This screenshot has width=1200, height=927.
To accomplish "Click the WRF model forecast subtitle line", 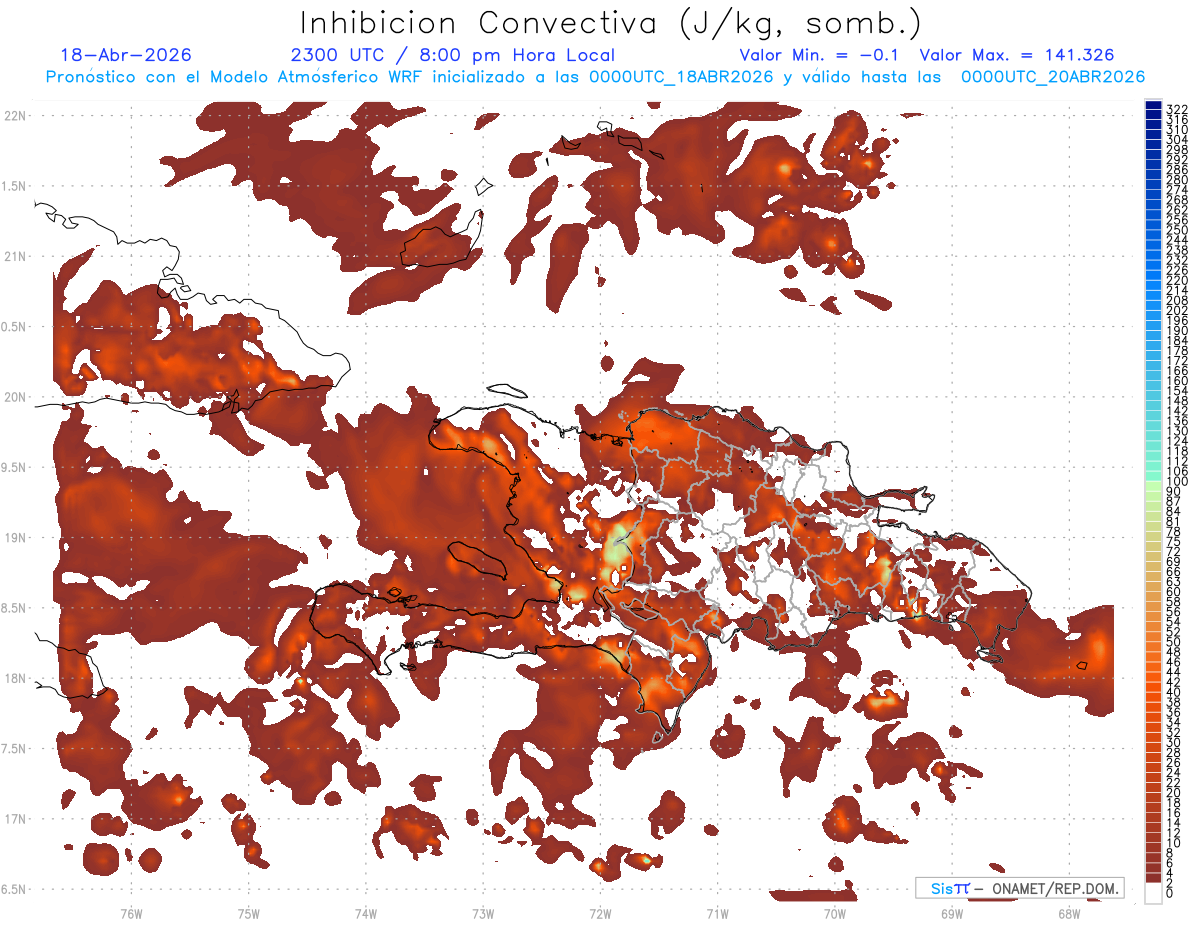I will (x=595, y=77).
